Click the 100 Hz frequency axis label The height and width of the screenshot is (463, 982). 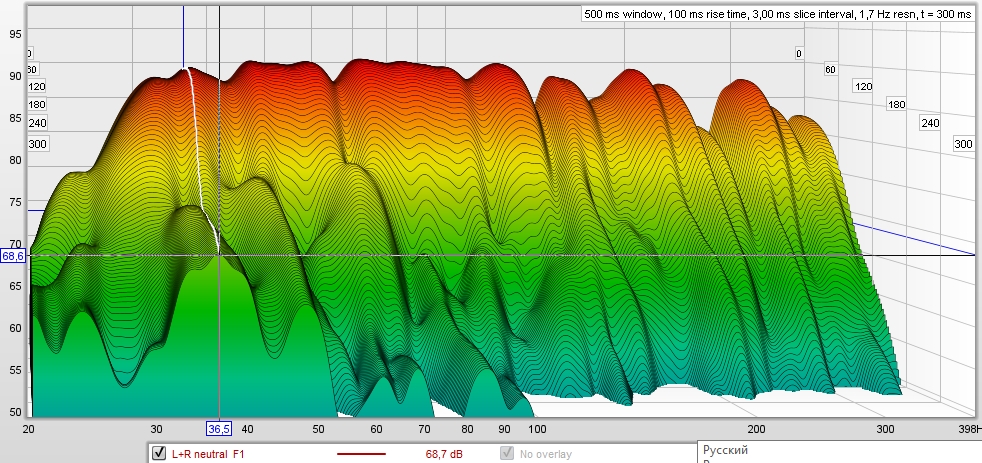(537, 428)
